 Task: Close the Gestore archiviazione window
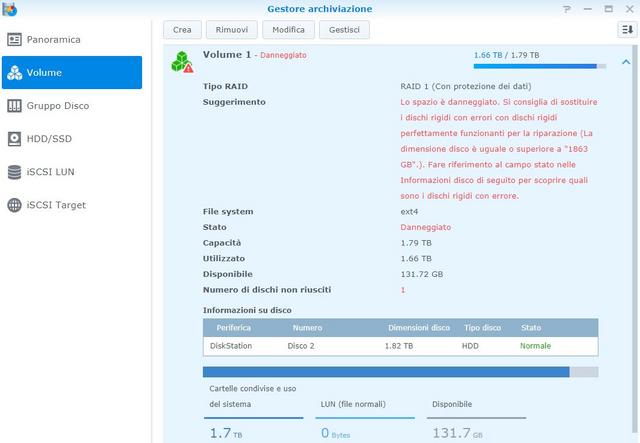point(630,9)
